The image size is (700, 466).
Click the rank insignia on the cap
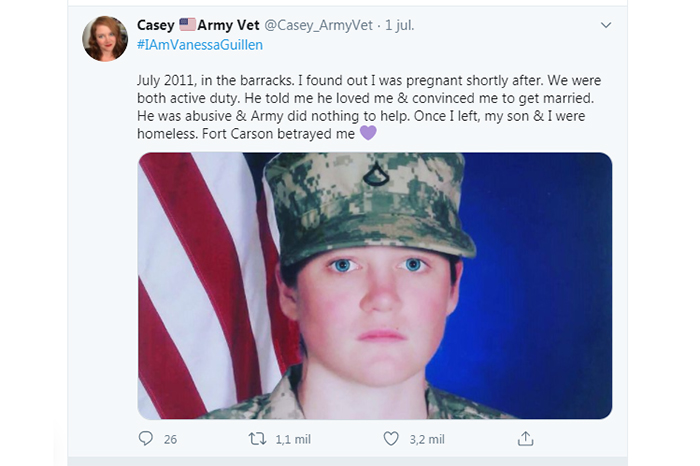pos(376,176)
